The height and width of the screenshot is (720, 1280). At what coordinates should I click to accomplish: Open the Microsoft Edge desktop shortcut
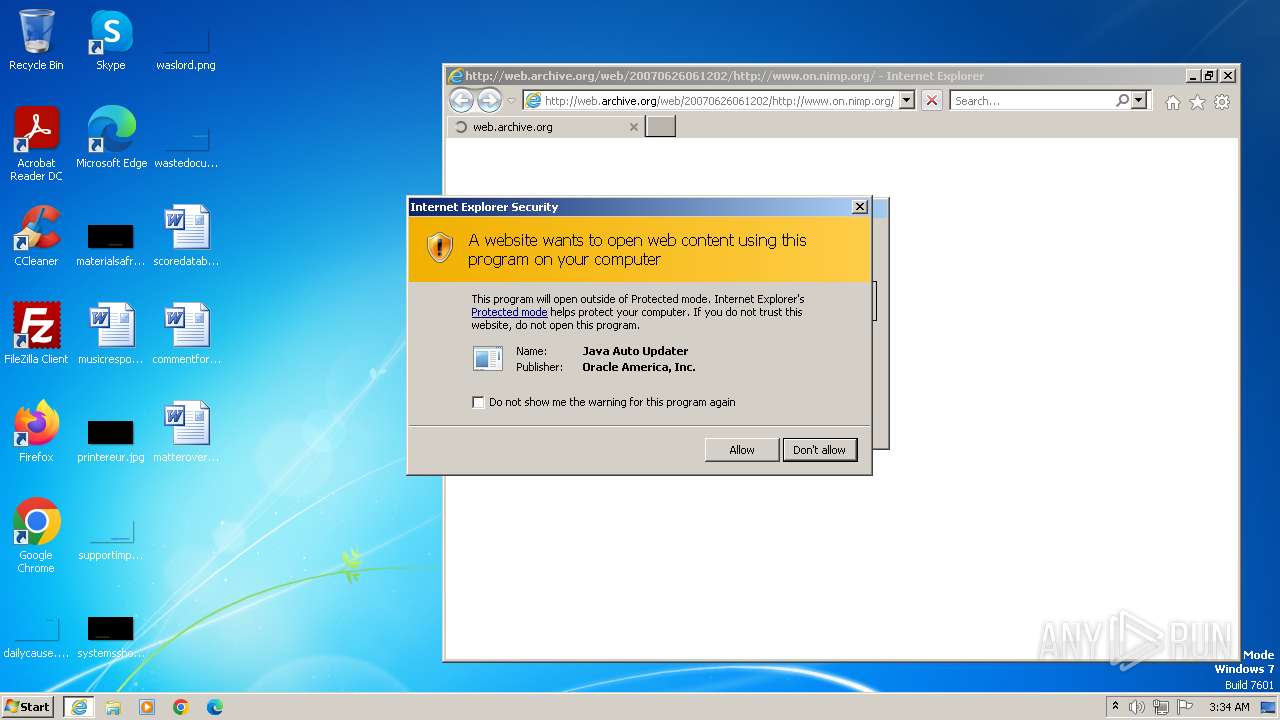point(111,138)
